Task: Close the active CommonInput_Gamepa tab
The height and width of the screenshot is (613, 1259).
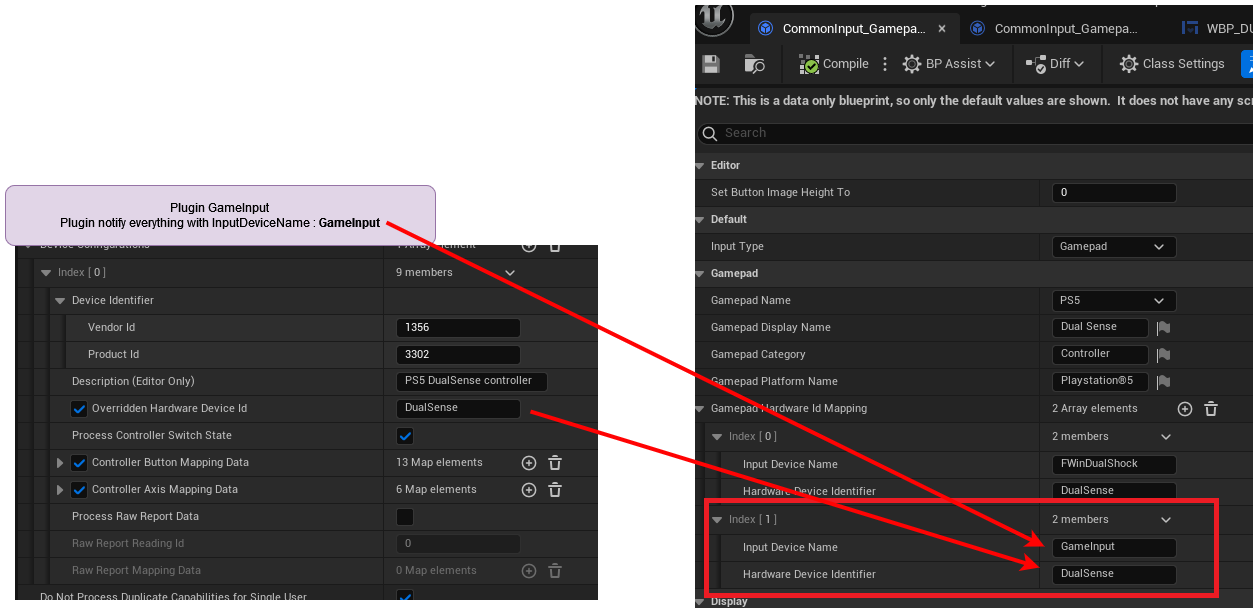Action: (942, 29)
